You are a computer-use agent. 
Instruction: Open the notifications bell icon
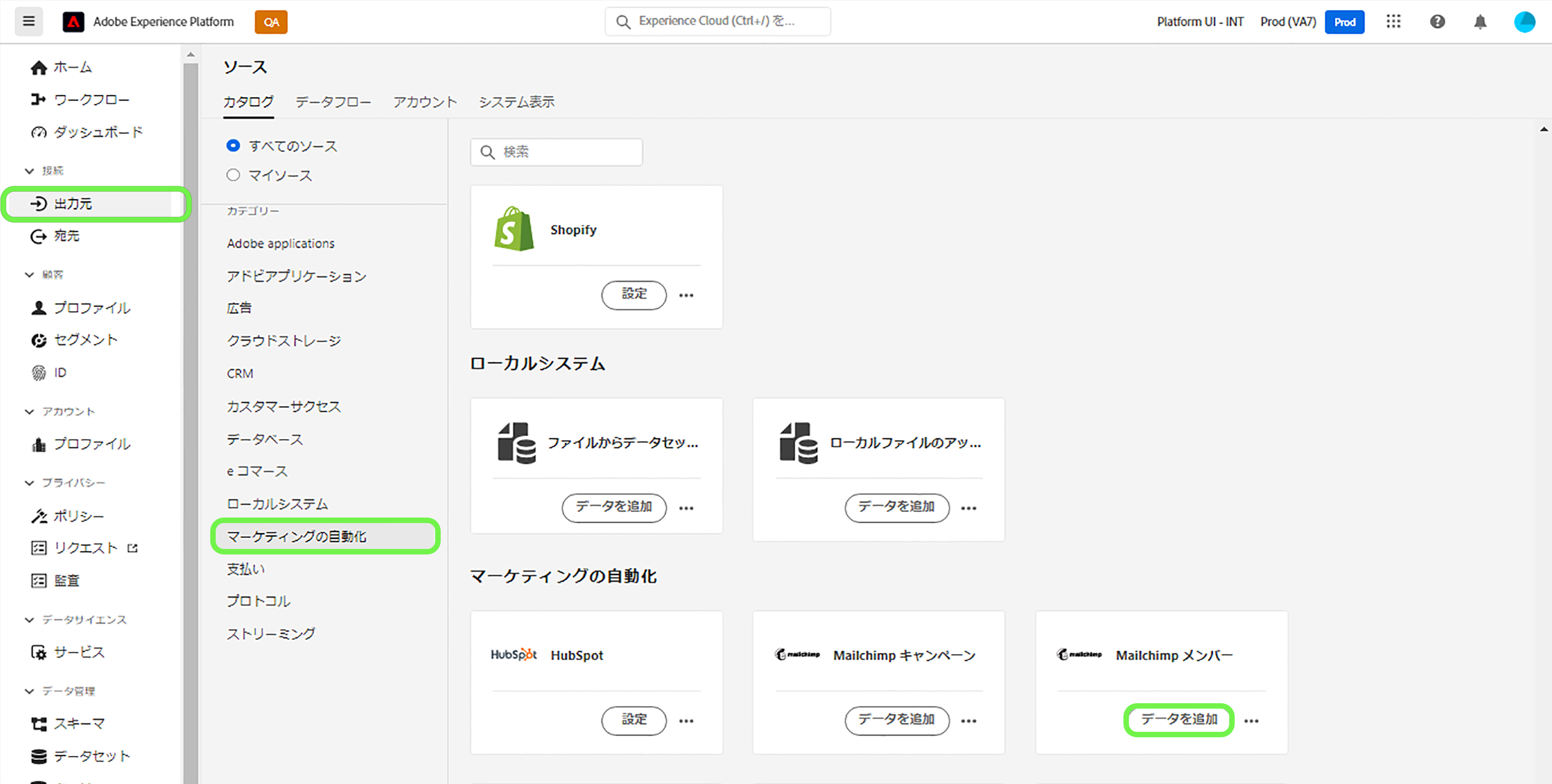(1479, 22)
